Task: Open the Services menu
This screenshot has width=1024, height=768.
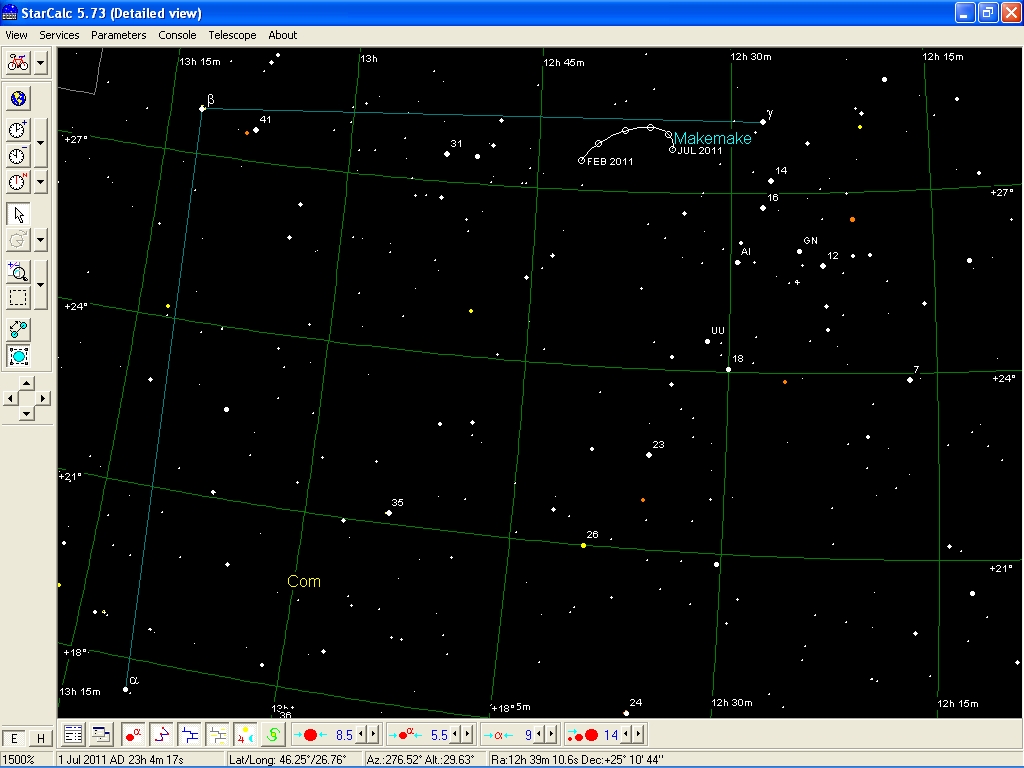Action: (x=59, y=35)
